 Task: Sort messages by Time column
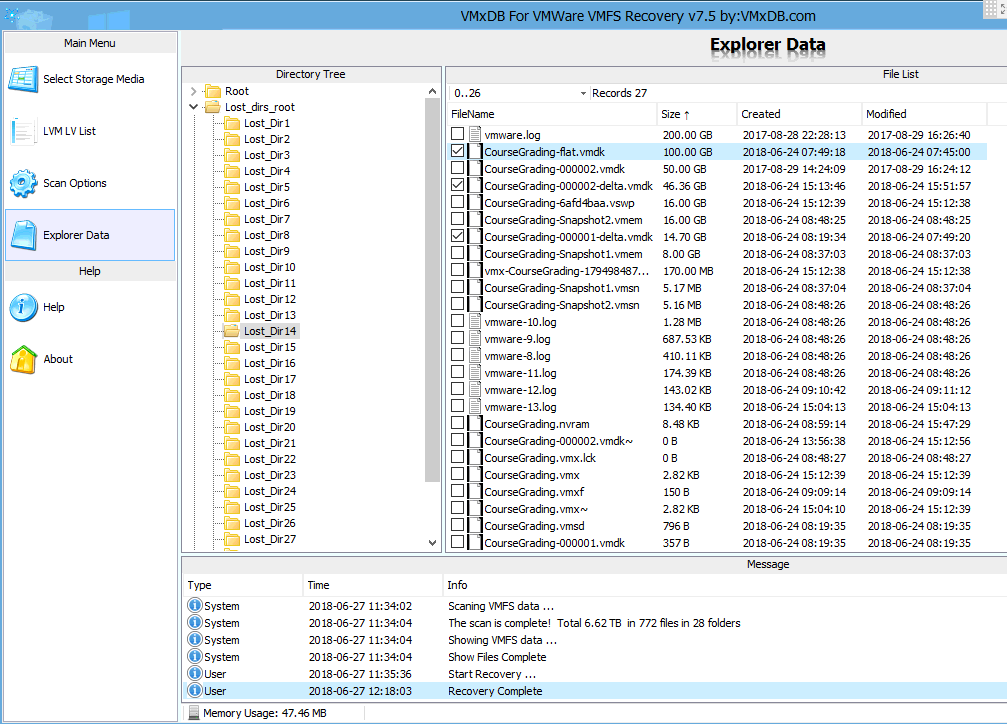(372, 585)
